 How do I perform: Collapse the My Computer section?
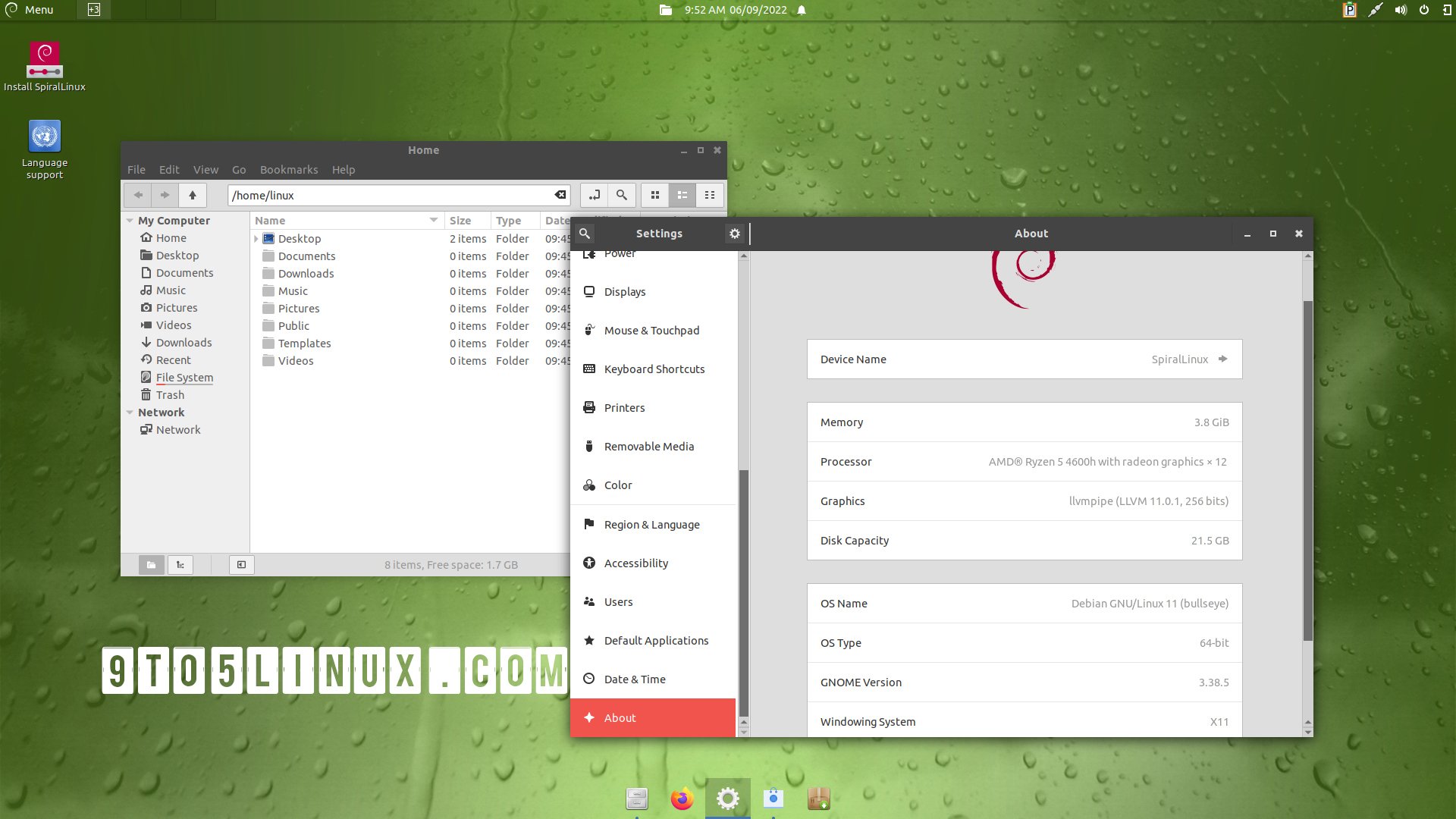130,221
